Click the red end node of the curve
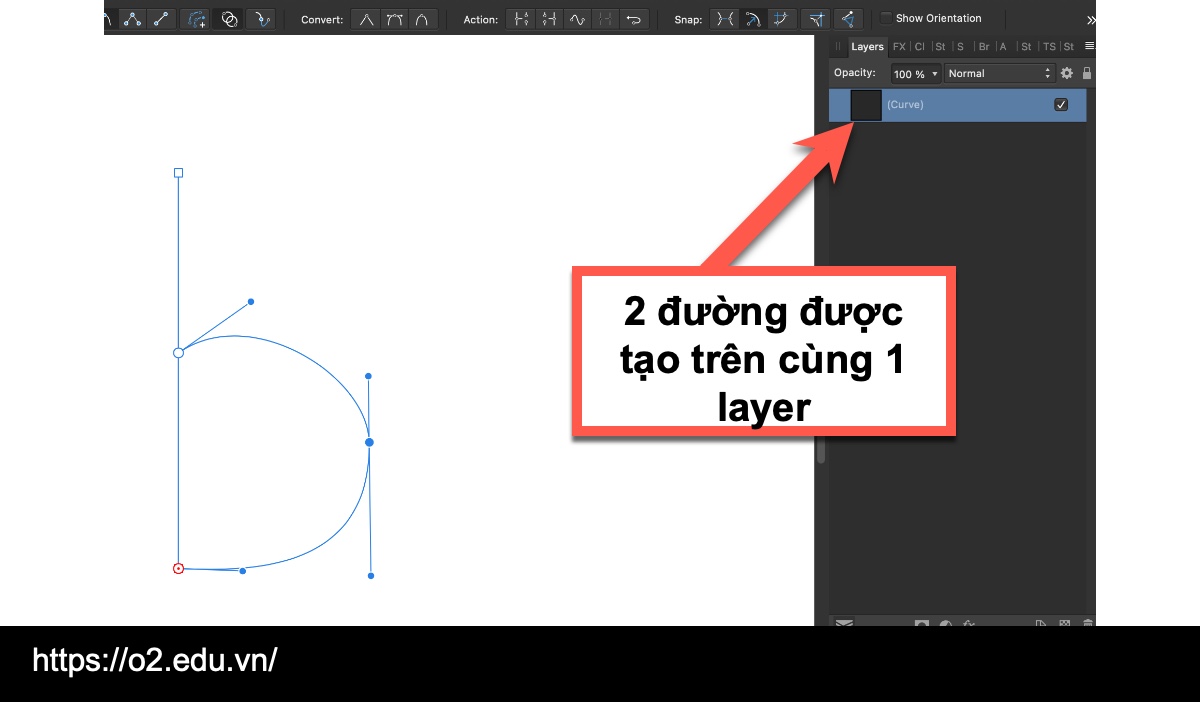 (178, 568)
